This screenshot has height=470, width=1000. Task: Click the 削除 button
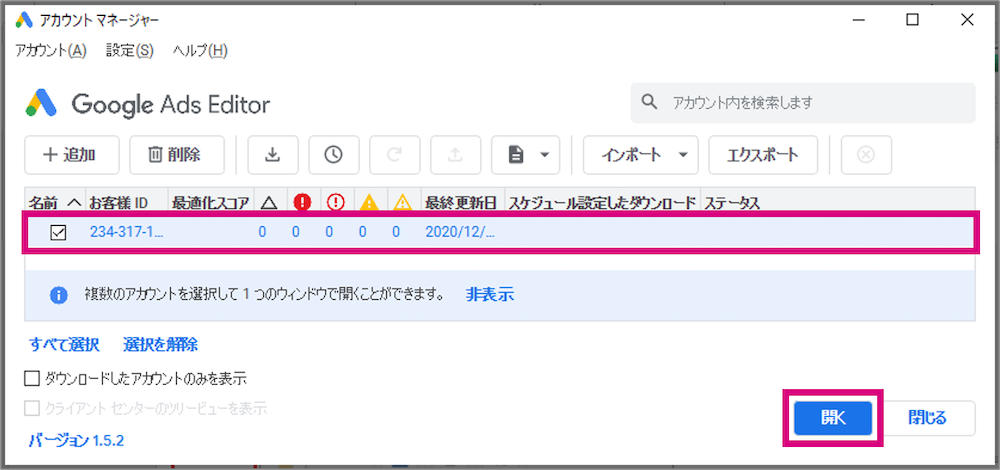point(177,154)
